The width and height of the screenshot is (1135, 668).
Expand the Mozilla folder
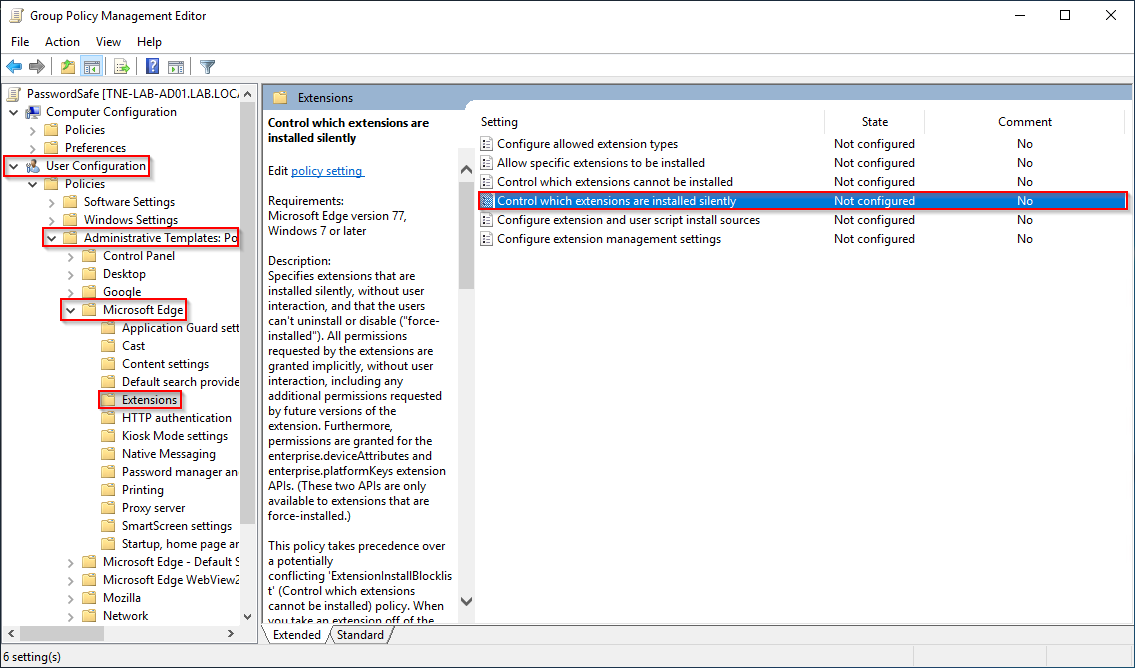click(x=69, y=597)
